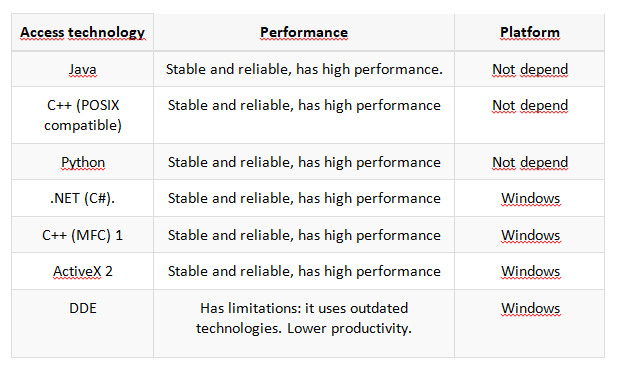The image size is (620, 366).
Task: Click performance text in the Python row
Action: coord(304,162)
